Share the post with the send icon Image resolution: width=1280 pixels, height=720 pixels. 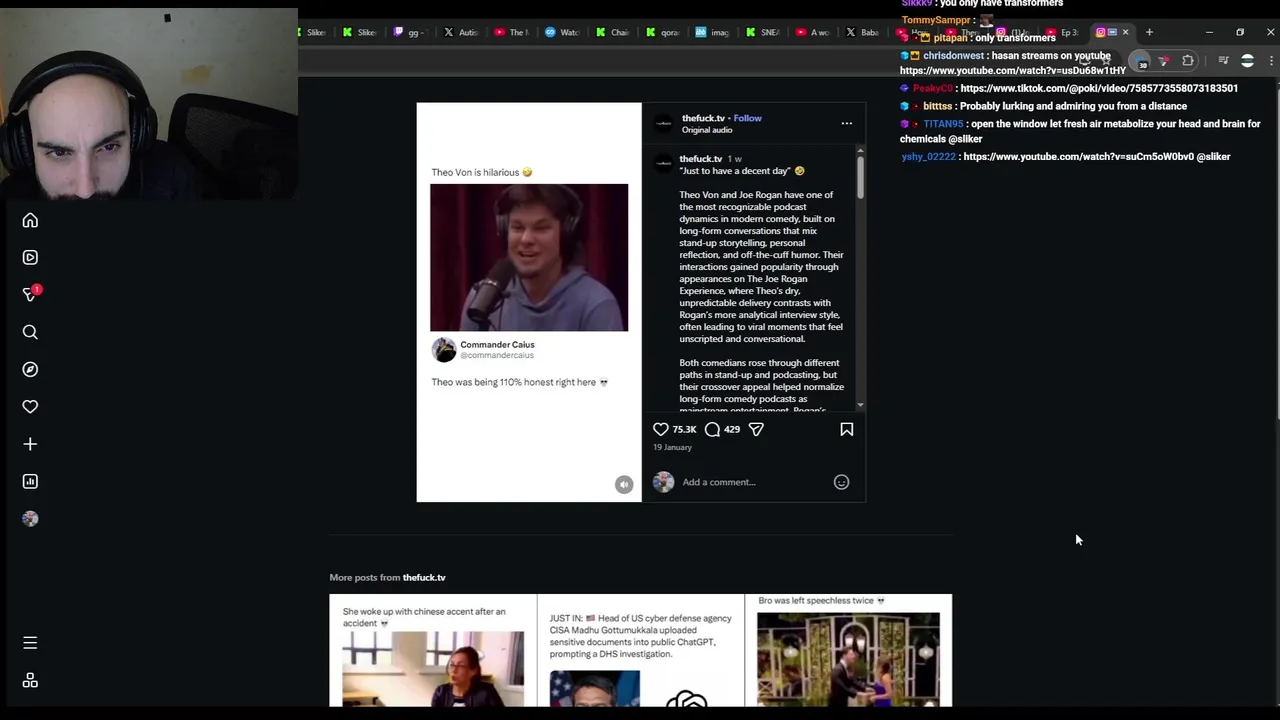pyautogui.click(x=756, y=429)
